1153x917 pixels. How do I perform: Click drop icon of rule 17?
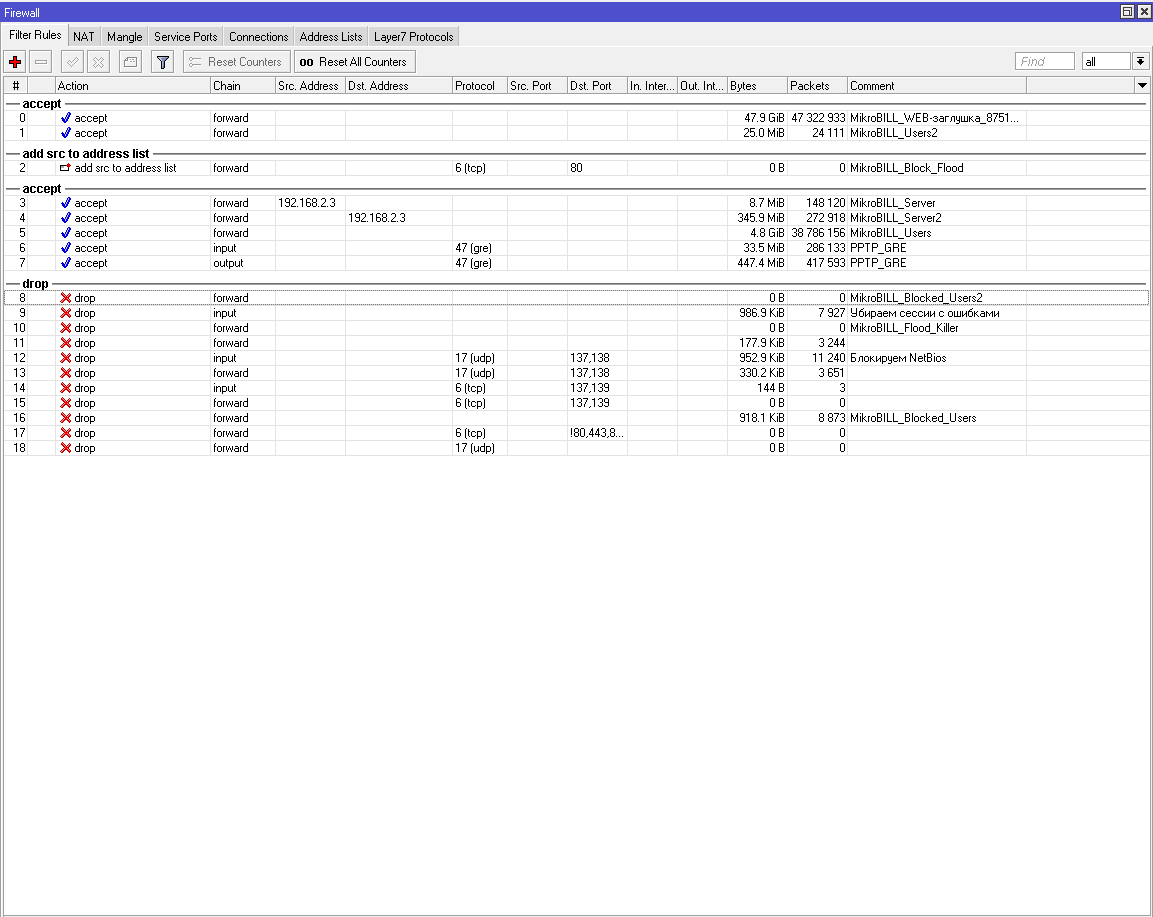(x=65, y=433)
